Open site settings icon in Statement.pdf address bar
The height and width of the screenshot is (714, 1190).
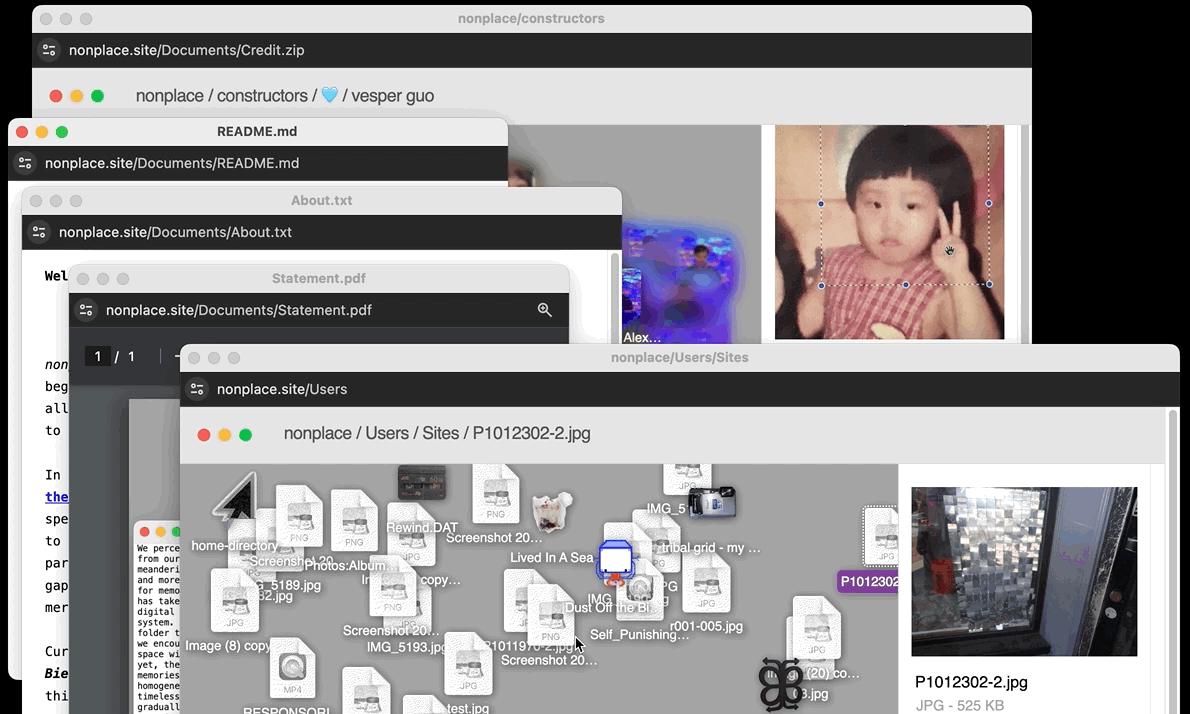point(87,310)
